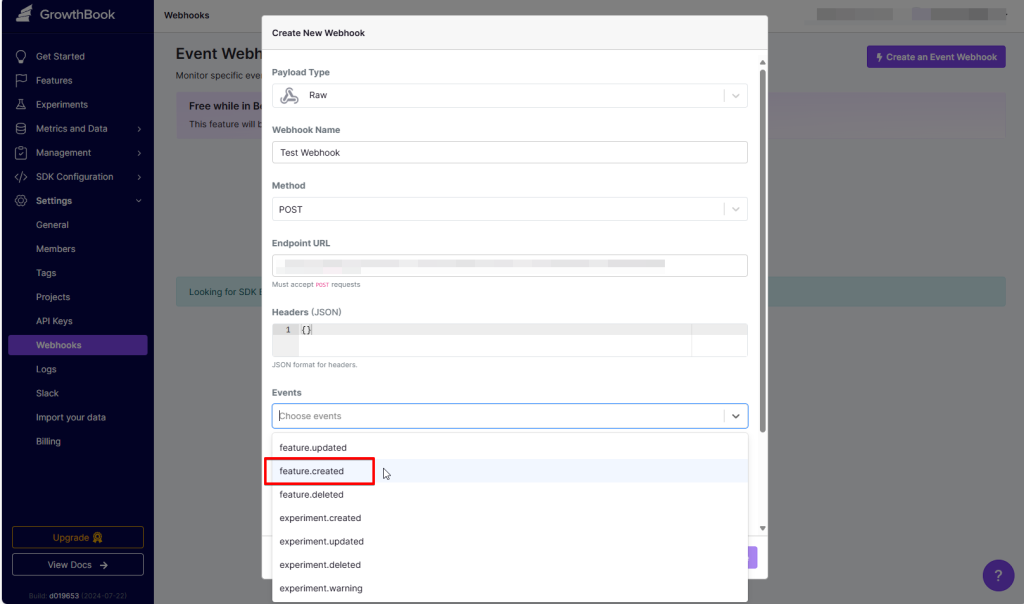Click the Webhook Name input field
The width and height of the screenshot is (1024, 604).
509,152
